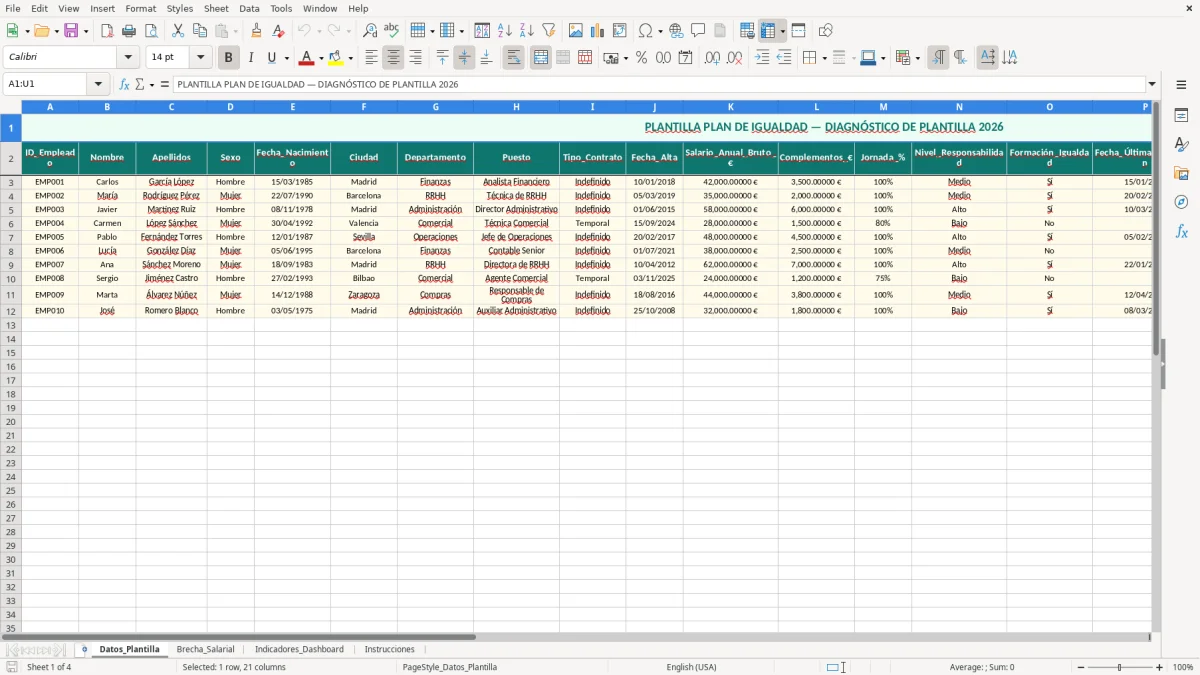This screenshot has height=675, width=1200.
Task: Click the Spelling check icon
Action: [392, 31]
